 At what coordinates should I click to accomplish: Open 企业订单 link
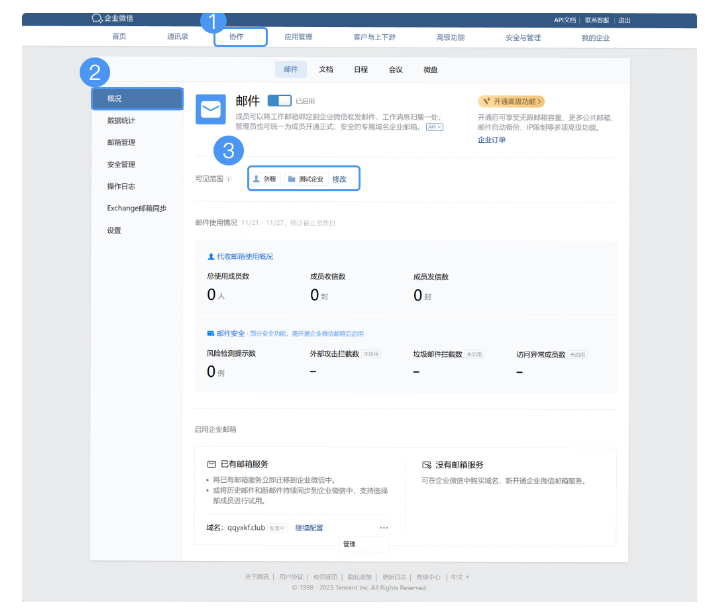pyautogui.click(x=492, y=140)
